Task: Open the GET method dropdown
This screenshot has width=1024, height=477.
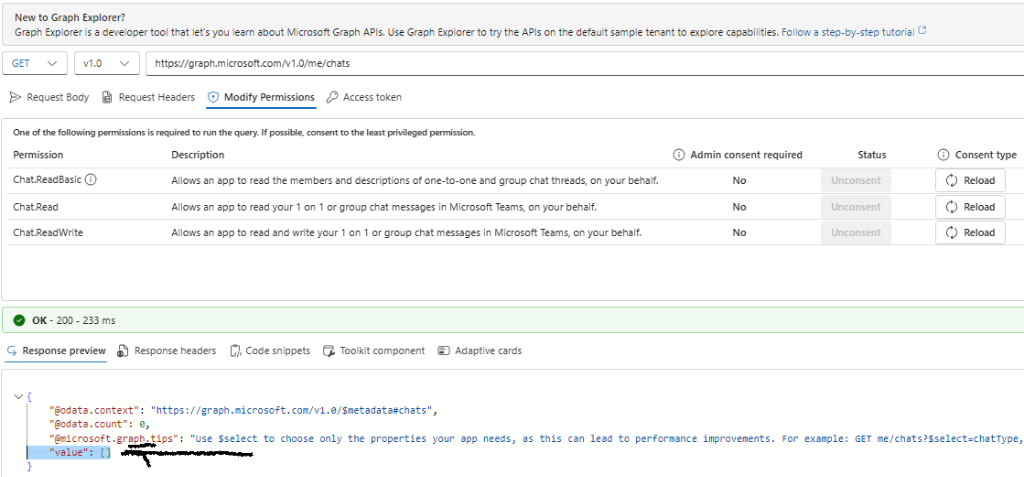Action: [x=35, y=64]
